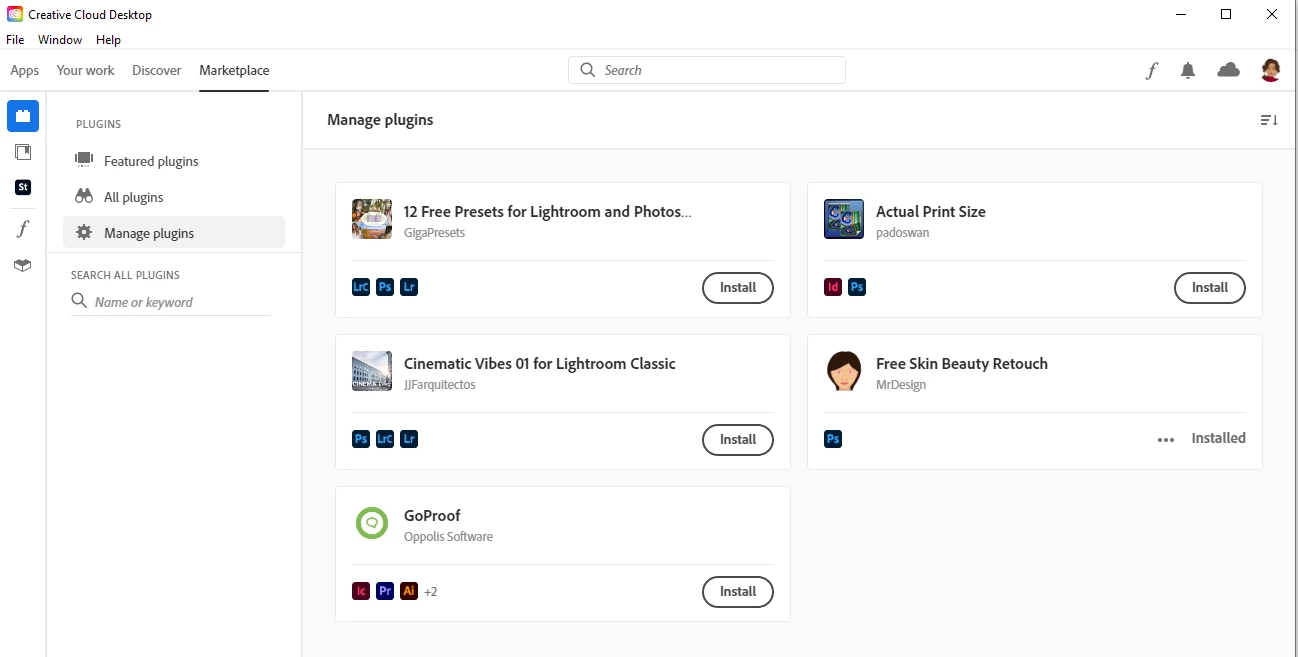1298x657 pixels.
Task: Click the Cinematic Vibes 01 plugin thumbnail
Action: point(372,371)
